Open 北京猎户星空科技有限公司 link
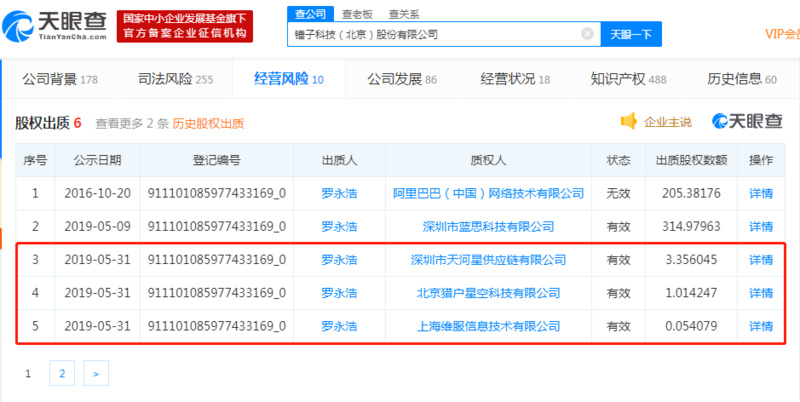Image resolution: width=800 pixels, height=402 pixels. tap(488, 293)
